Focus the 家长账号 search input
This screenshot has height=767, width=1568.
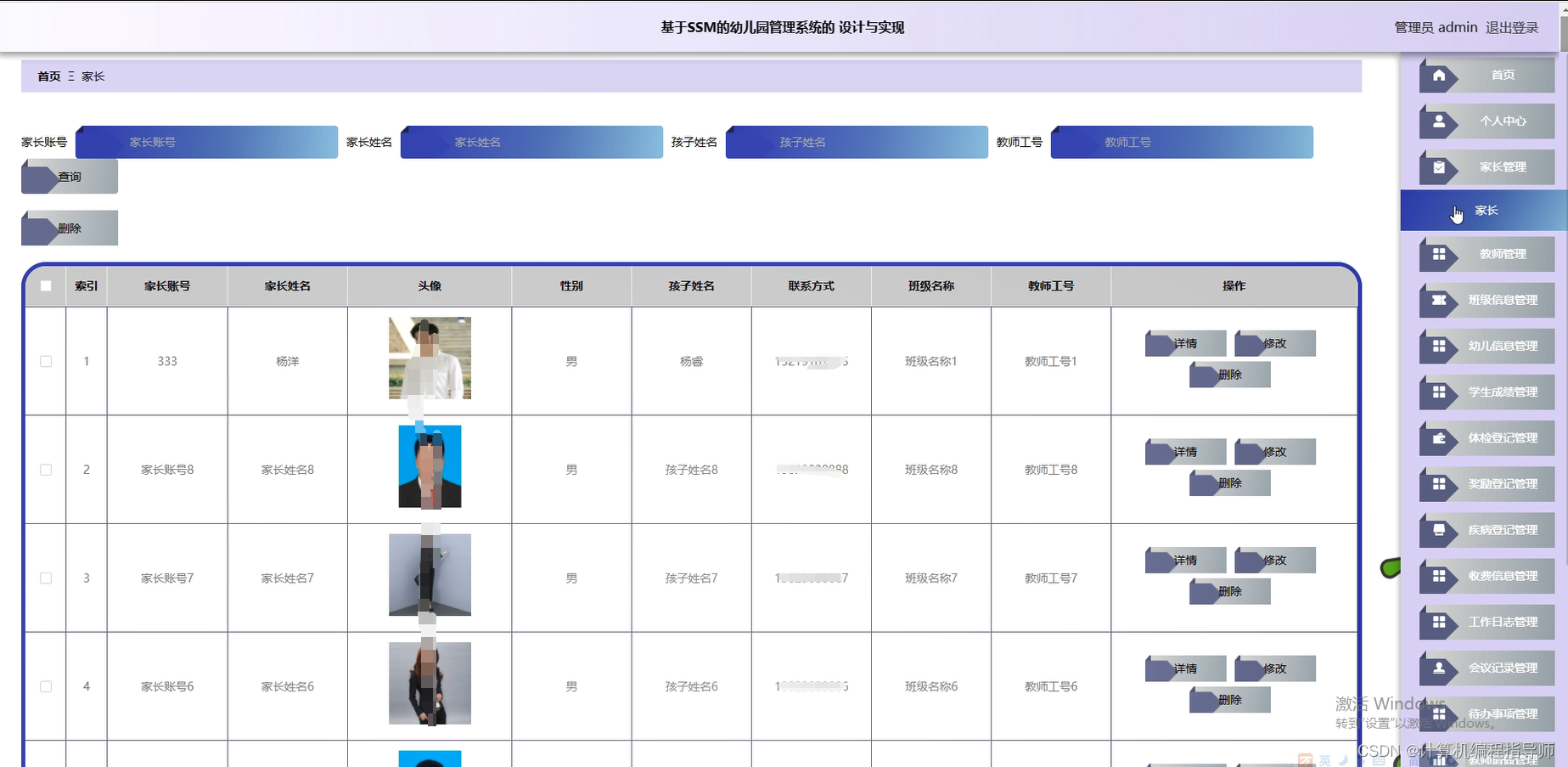click(x=206, y=142)
